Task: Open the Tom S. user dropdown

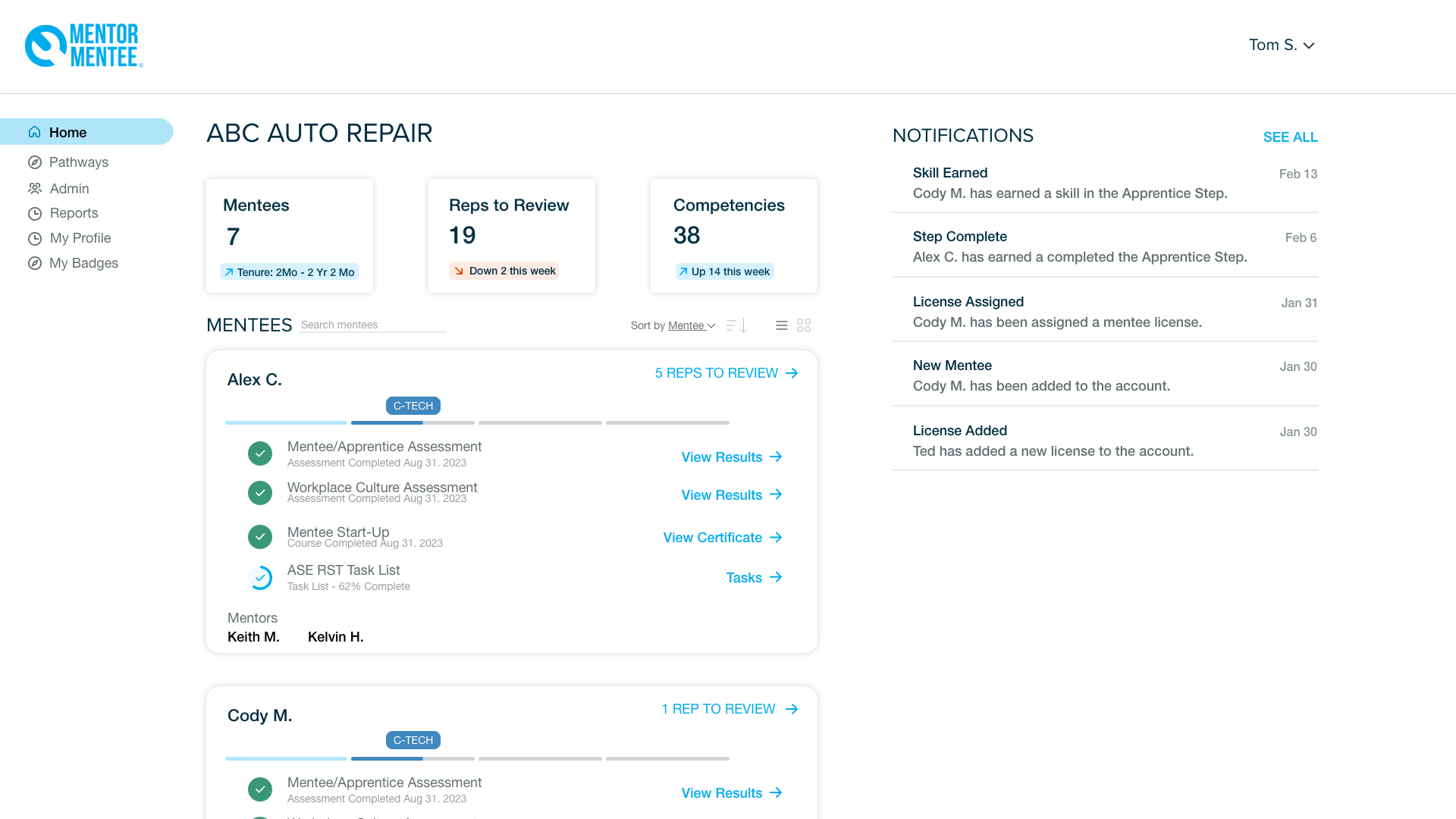Action: pyautogui.click(x=1282, y=45)
